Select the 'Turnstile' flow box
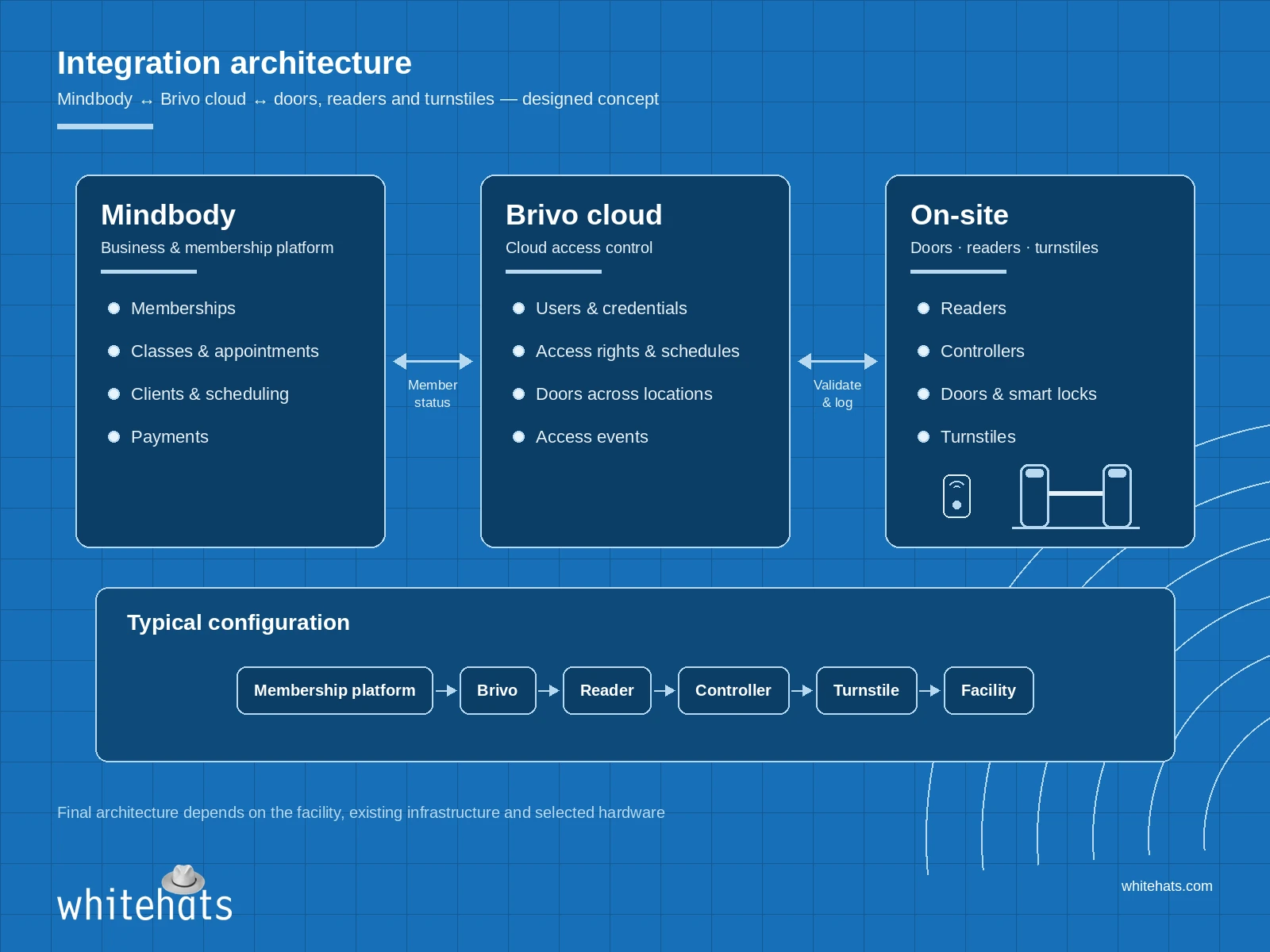Screen dimensions: 1270x952 click(867, 691)
